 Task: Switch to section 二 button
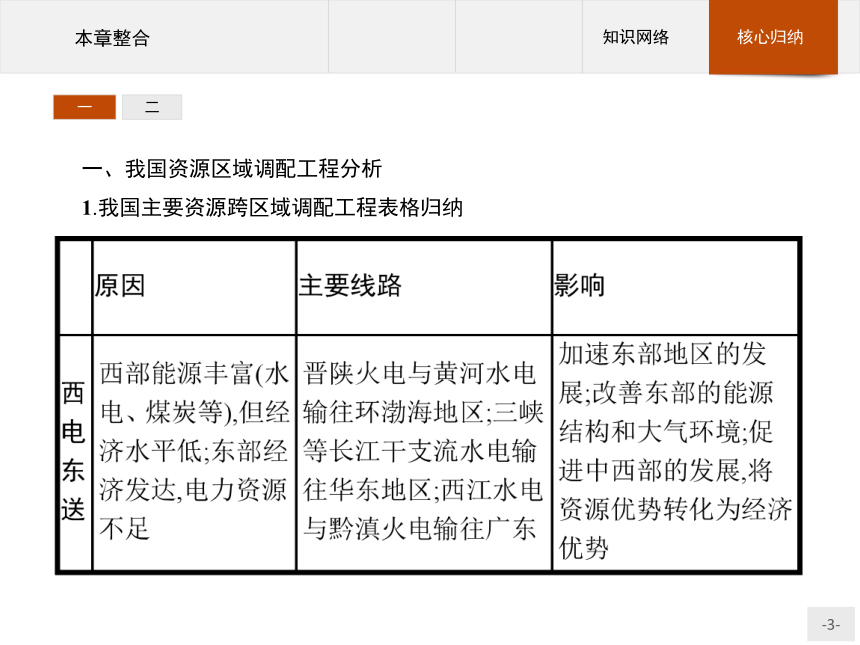tap(152, 106)
